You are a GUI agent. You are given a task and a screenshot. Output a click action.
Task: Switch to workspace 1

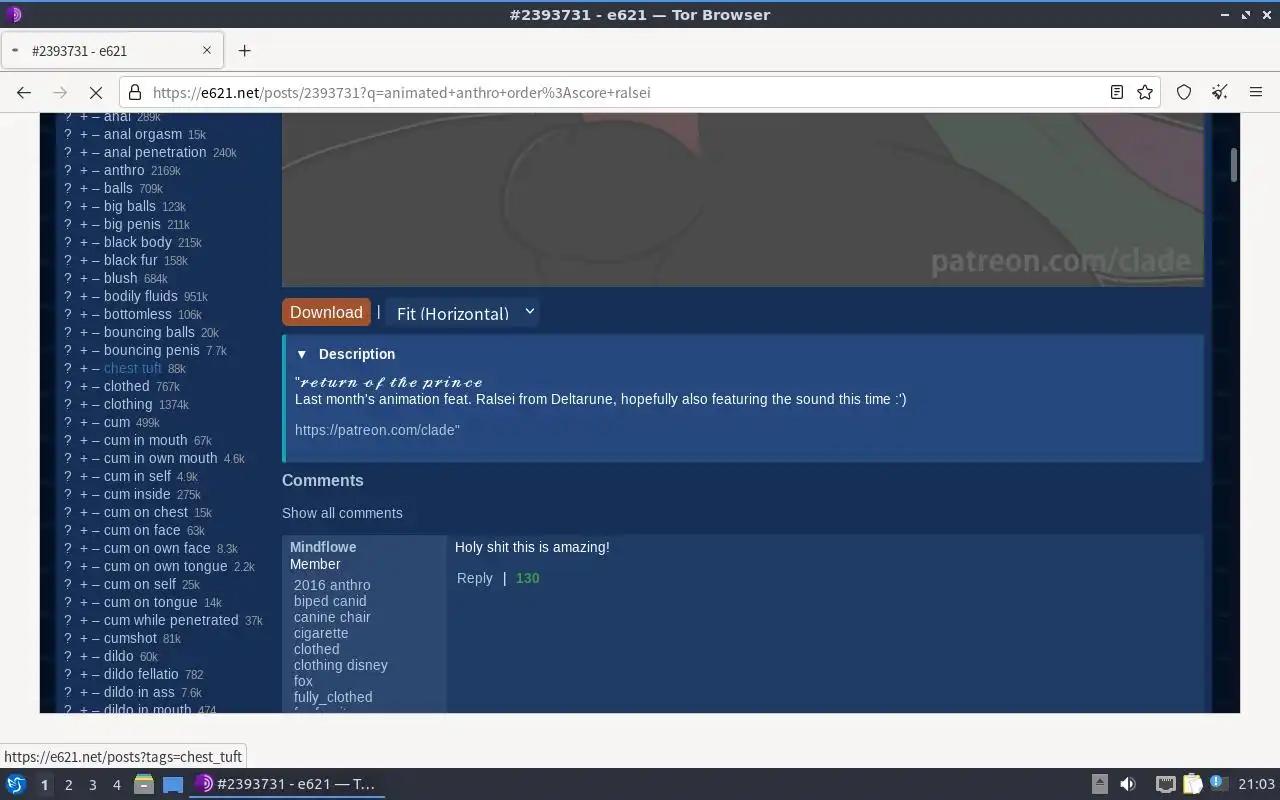coord(44,785)
